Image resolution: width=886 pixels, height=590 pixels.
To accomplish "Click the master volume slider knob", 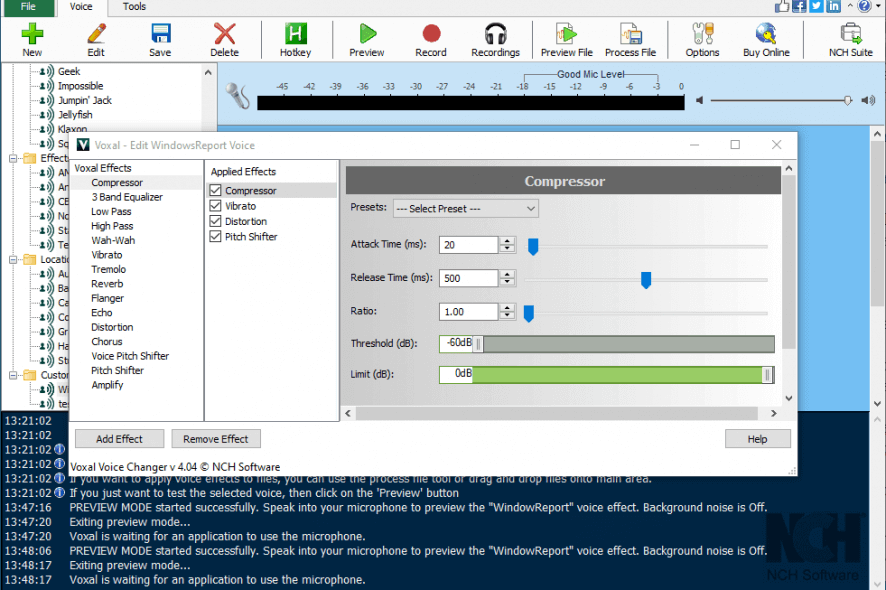I will point(848,101).
